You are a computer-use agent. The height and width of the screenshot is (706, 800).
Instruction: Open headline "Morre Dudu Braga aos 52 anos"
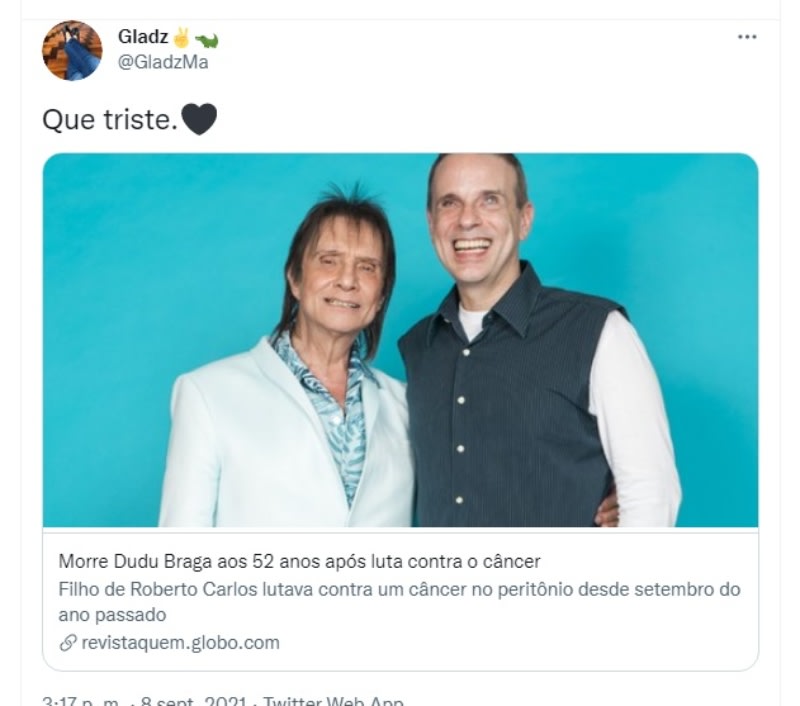[x=299, y=561]
